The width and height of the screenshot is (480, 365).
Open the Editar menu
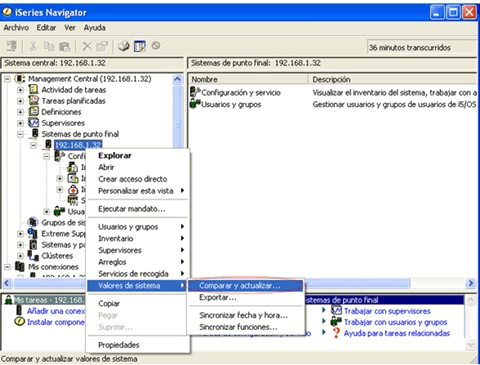(x=46, y=28)
